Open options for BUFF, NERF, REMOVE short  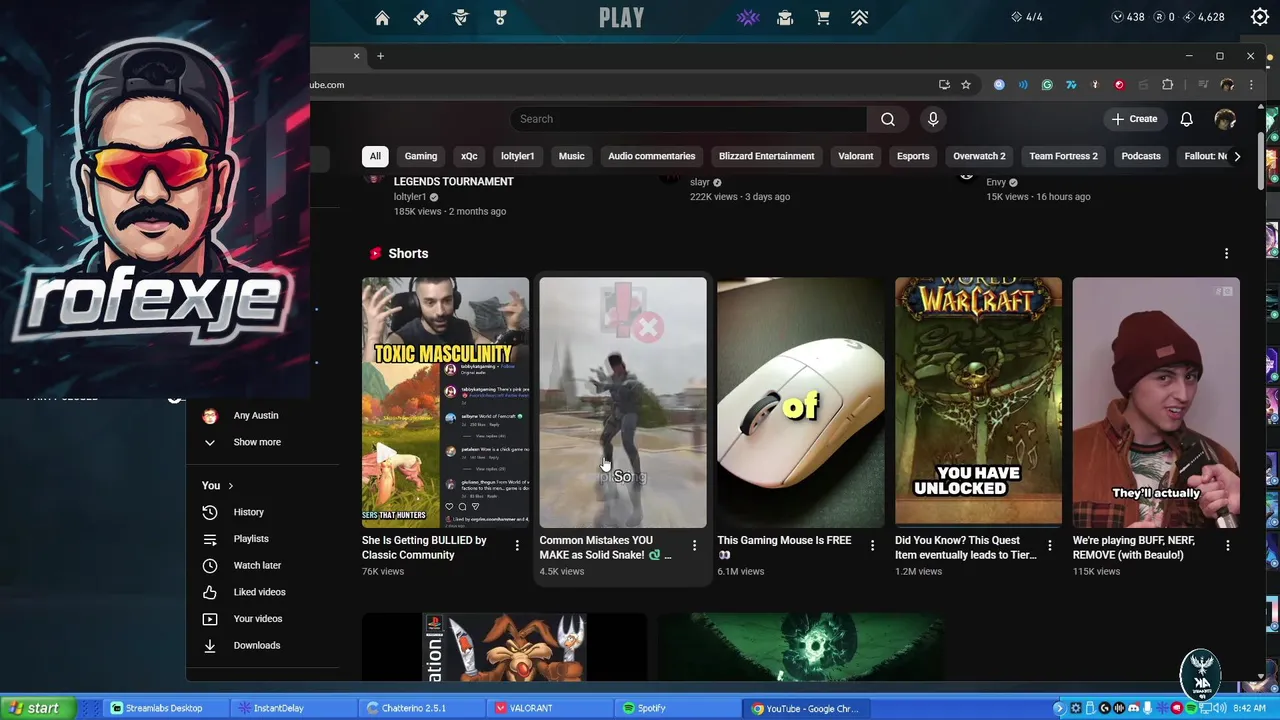(1227, 546)
